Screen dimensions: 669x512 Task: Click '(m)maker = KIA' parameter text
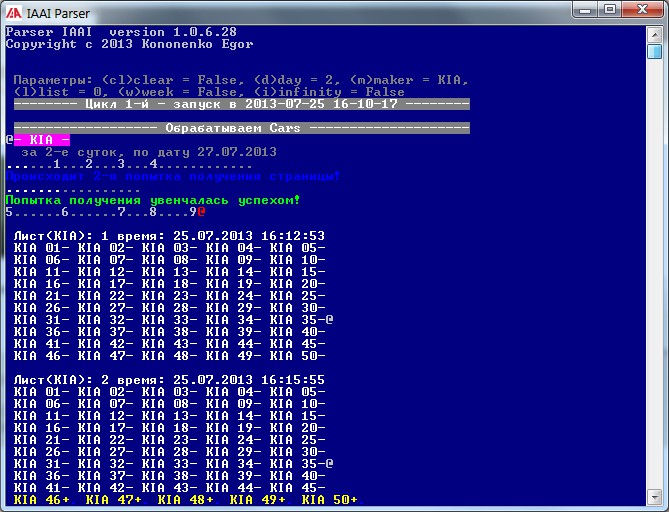(409, 80)
